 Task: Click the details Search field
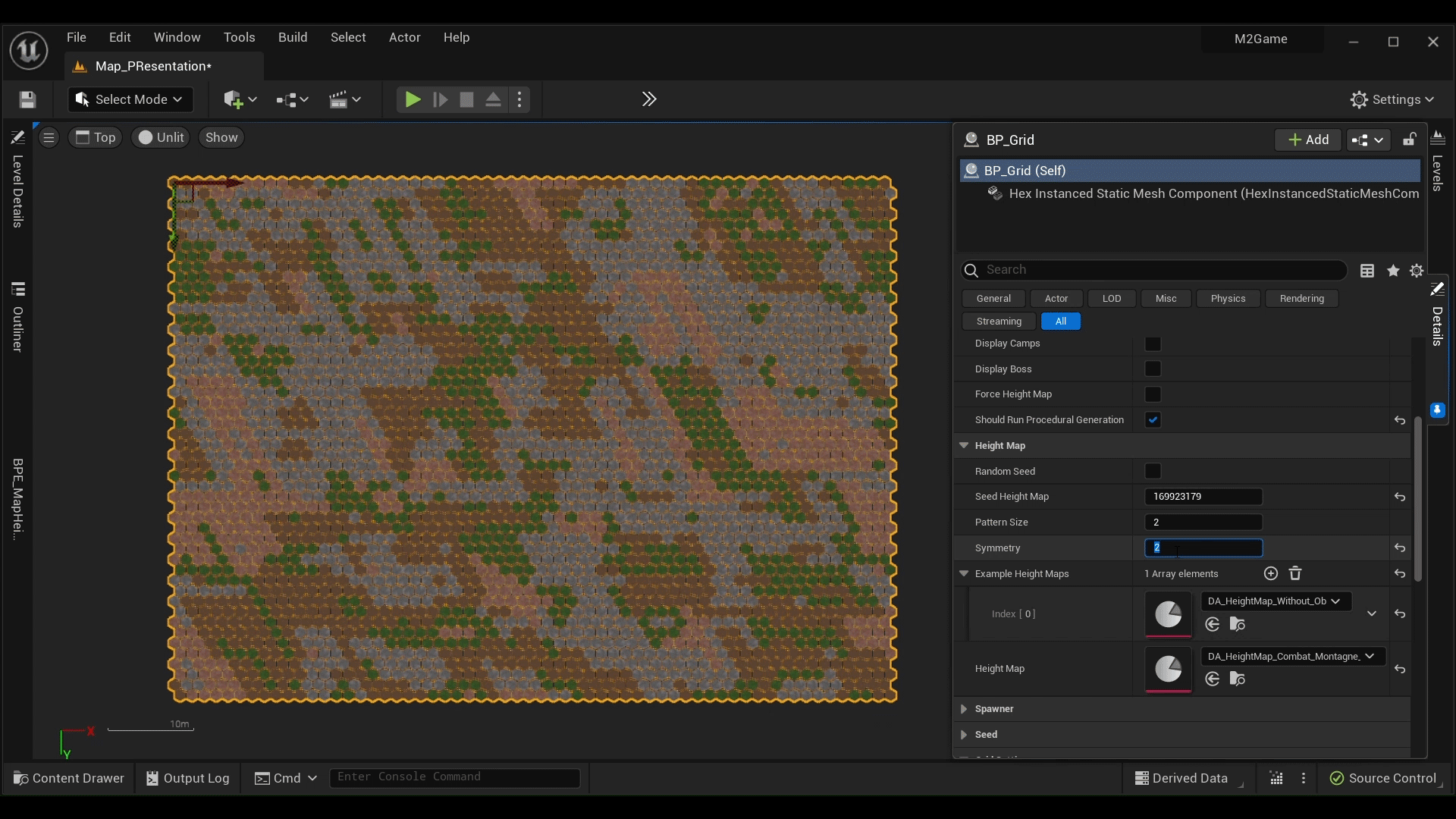tap(1154, 270)
